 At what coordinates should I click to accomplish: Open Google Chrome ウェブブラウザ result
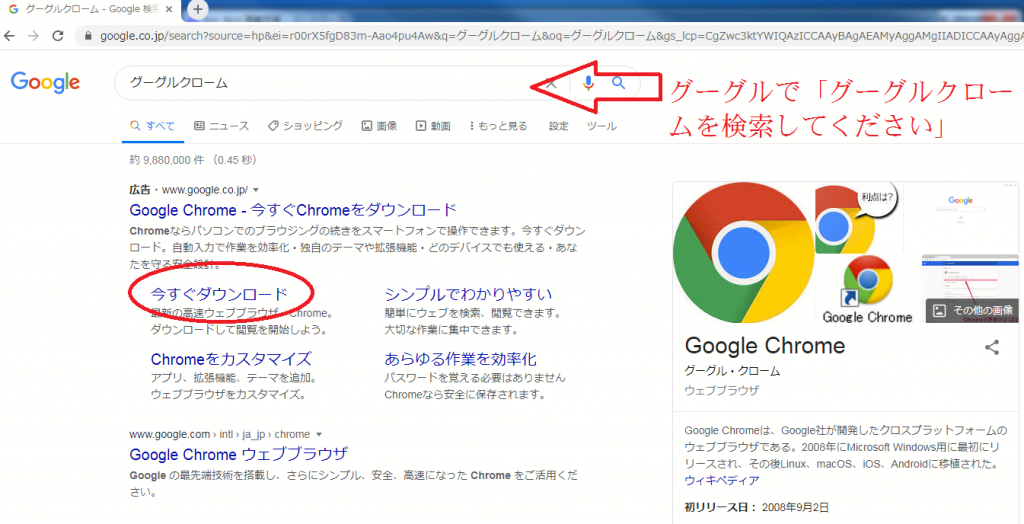(238, 454)
